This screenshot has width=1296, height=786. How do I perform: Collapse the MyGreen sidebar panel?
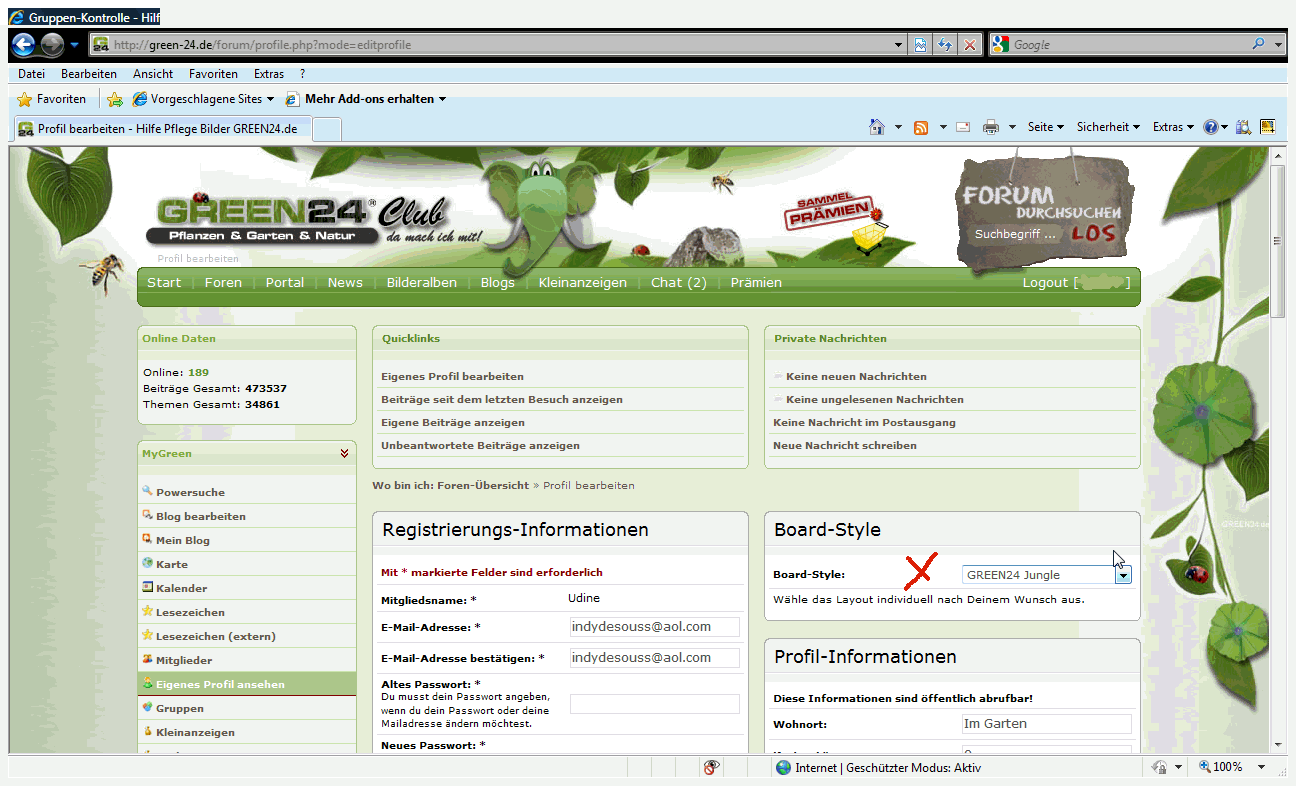click(x=344, y=453)
